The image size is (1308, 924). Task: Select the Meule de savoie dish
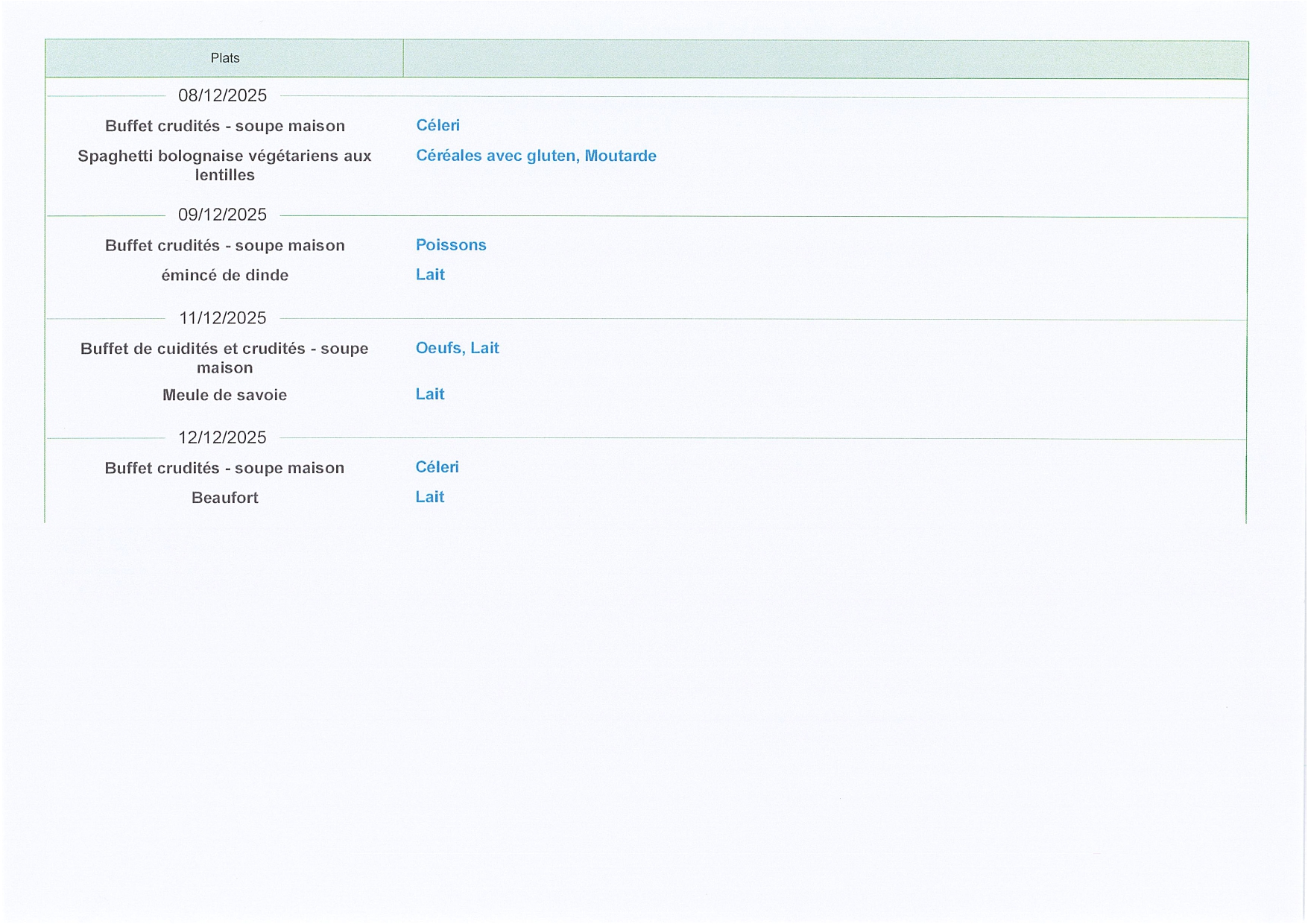click(224, 395)
